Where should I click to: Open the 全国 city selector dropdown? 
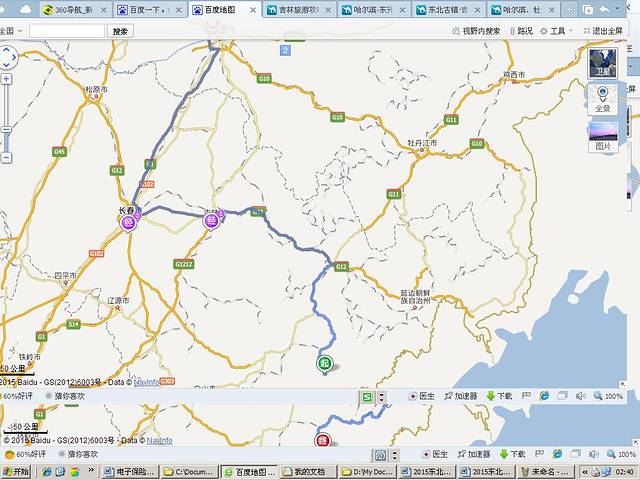pos(10,31)
